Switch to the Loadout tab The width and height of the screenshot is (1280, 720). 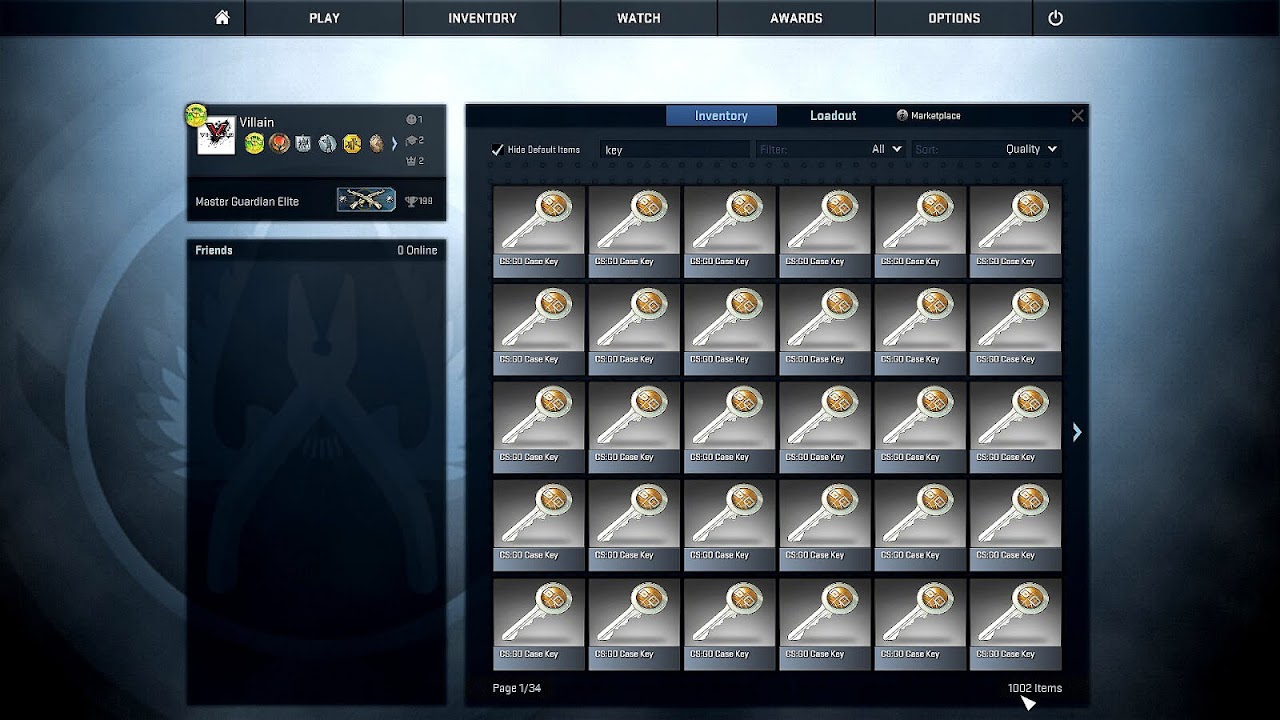(832, 115)
